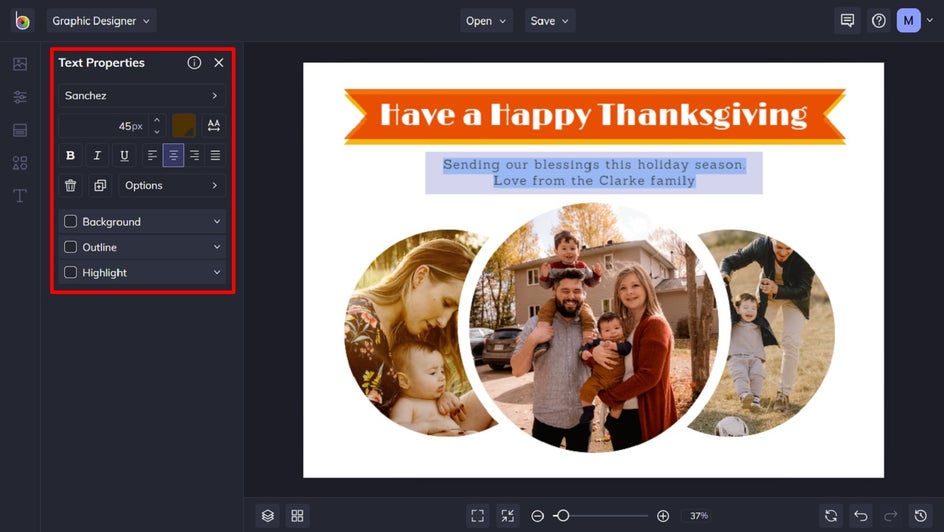Show Text Properties info icon

click(194, 63)
